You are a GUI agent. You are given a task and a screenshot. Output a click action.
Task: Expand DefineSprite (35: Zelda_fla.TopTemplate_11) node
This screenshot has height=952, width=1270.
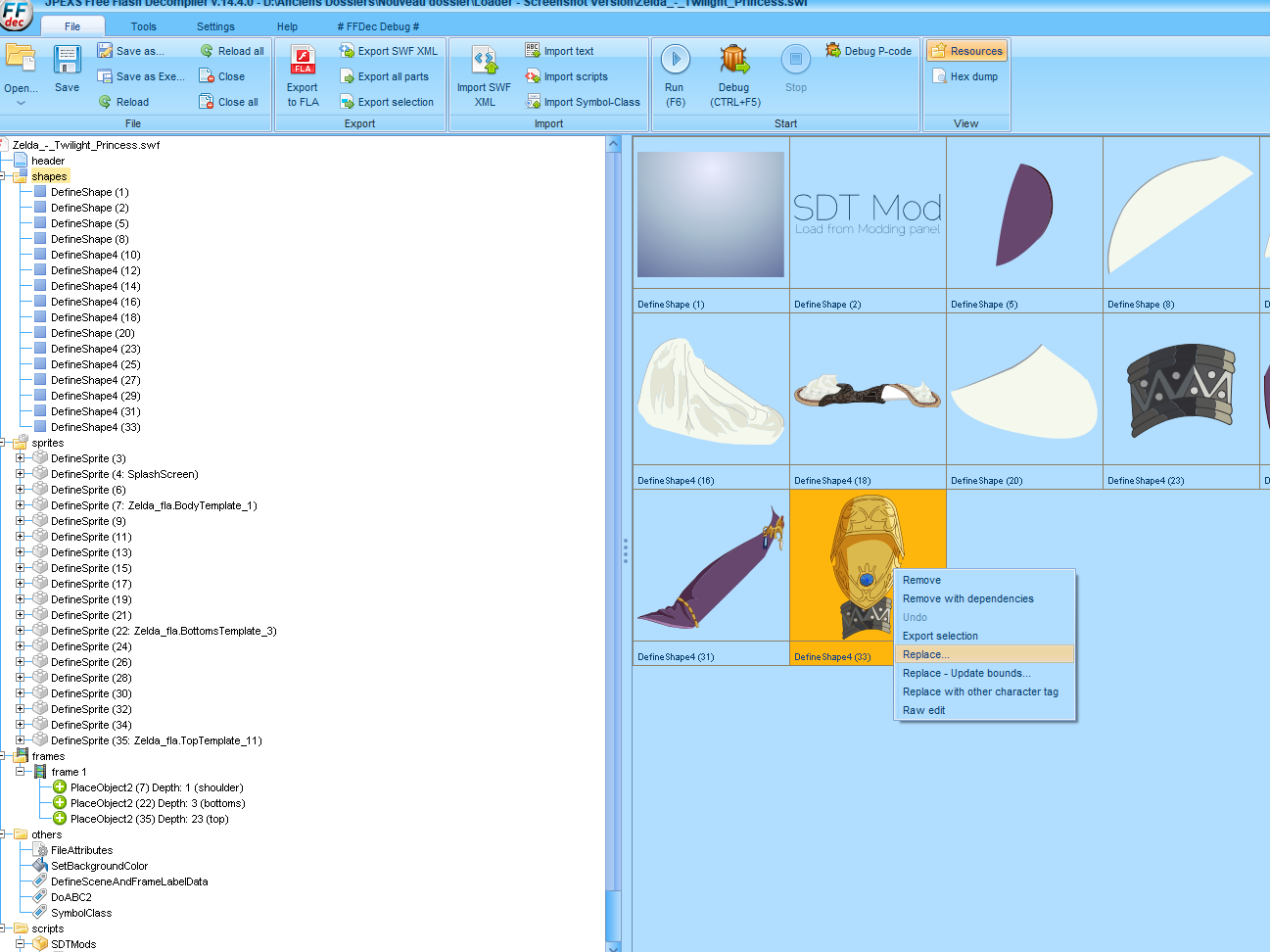[20, 740]
